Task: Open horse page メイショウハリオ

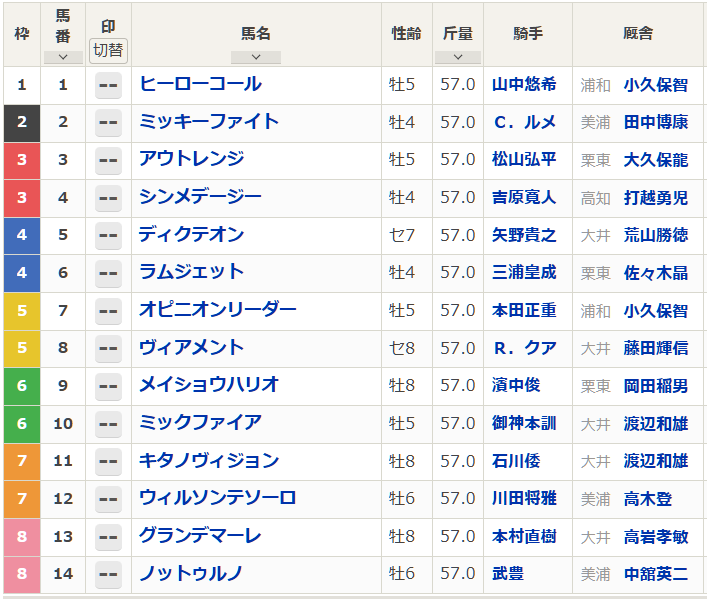Action: point(209,385)
